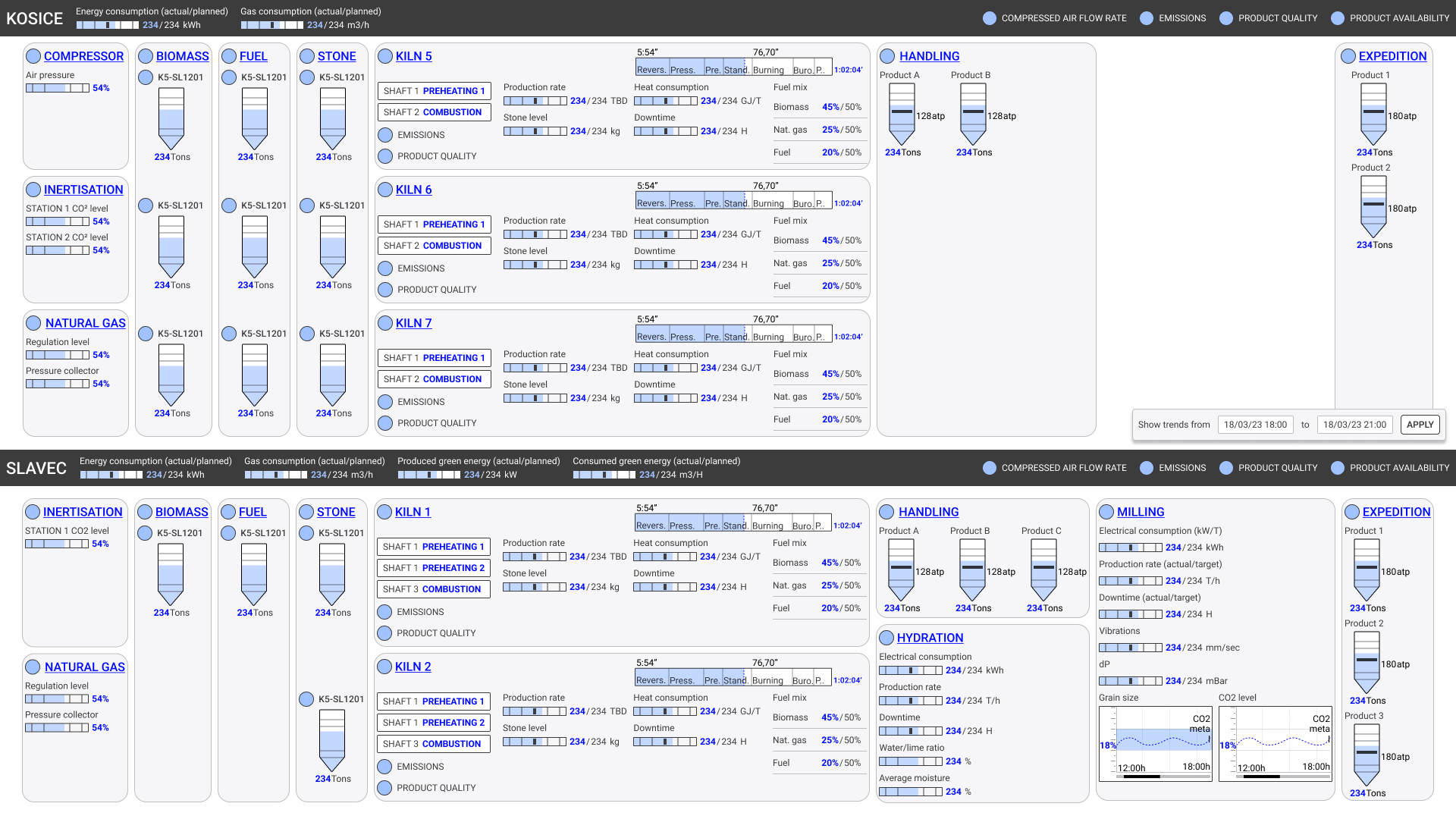Screen dimensions: 1456x819
Task: Click the COMPRESSOR status indicator circle
Action: 33,55
